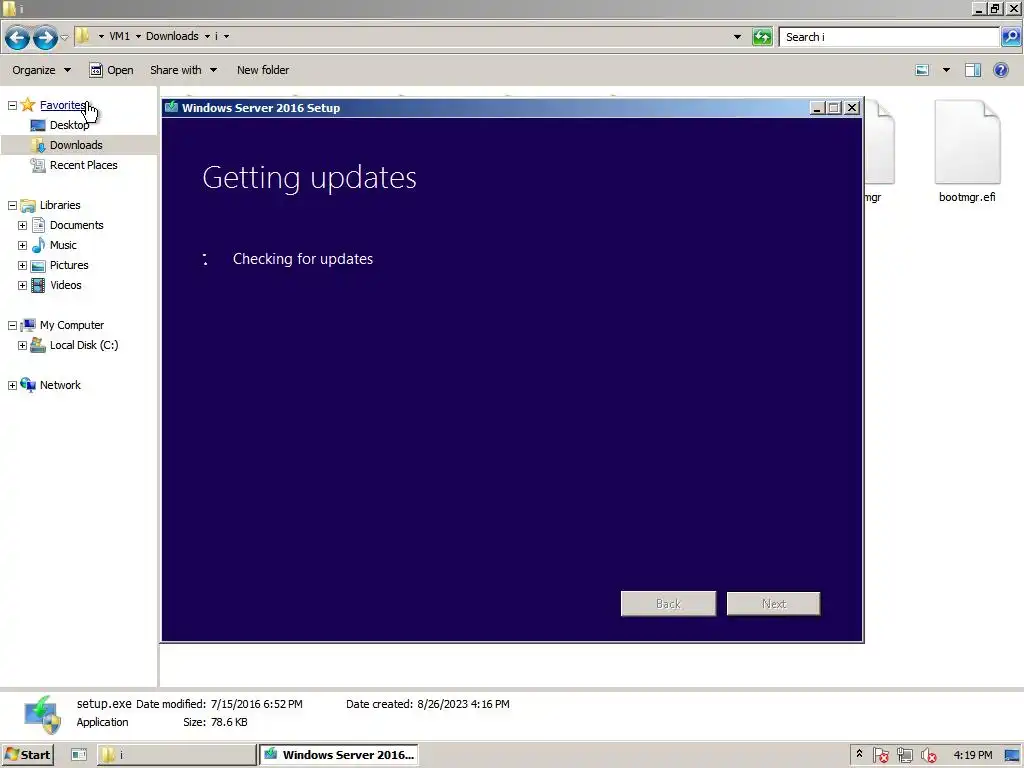Open the Share with menu
1024x768 pixels.
[184, 70]
